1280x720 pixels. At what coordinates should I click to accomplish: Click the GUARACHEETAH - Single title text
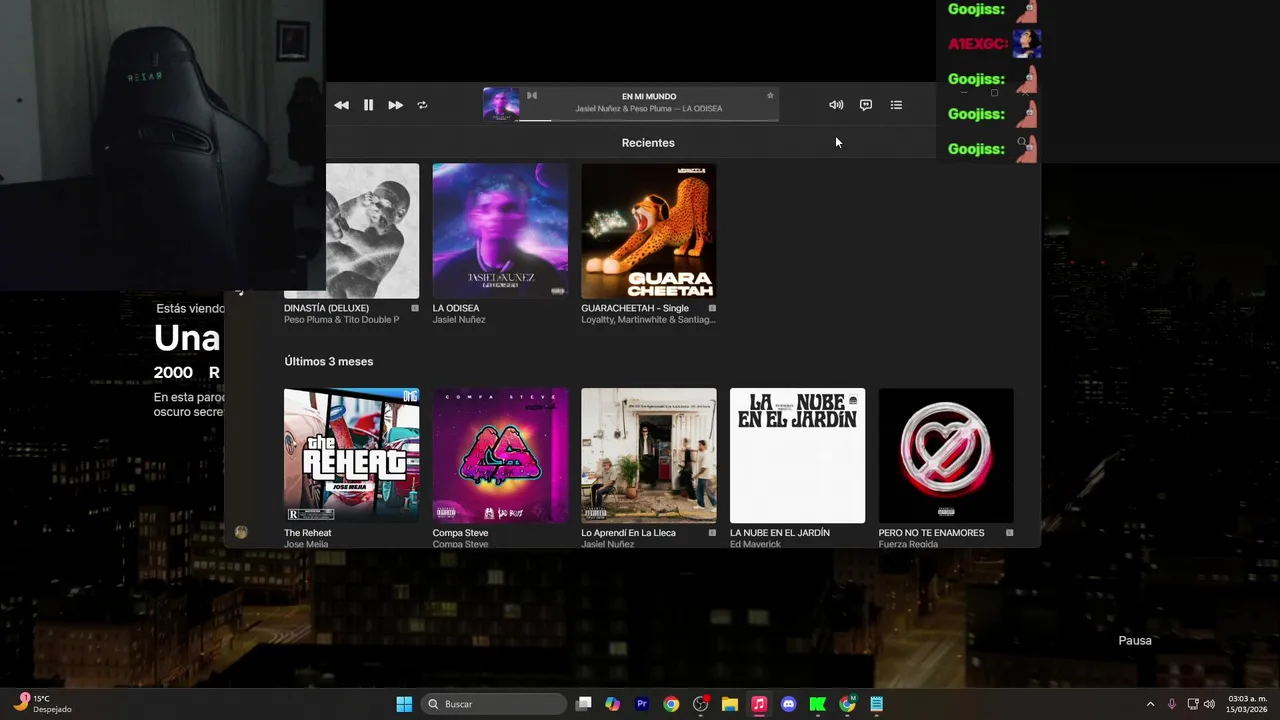click(635, 308)
